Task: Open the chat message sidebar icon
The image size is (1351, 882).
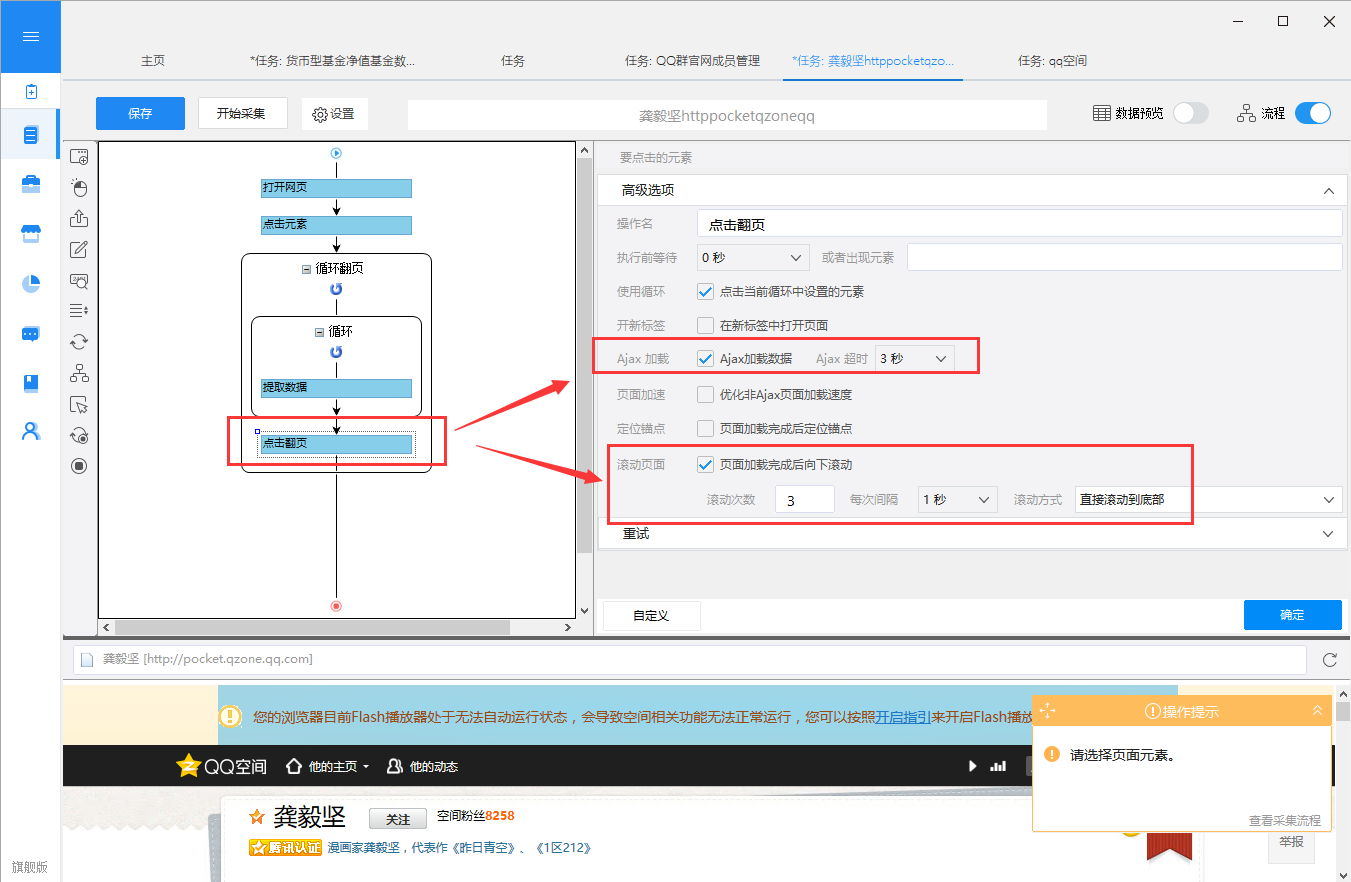Action: (30, 334)
